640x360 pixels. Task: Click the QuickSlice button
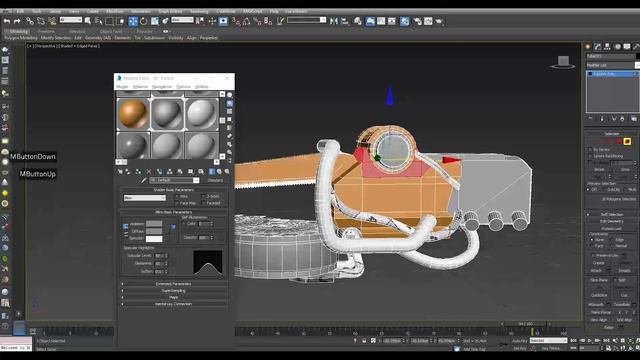pyautogui.click(x=599, y=295)
